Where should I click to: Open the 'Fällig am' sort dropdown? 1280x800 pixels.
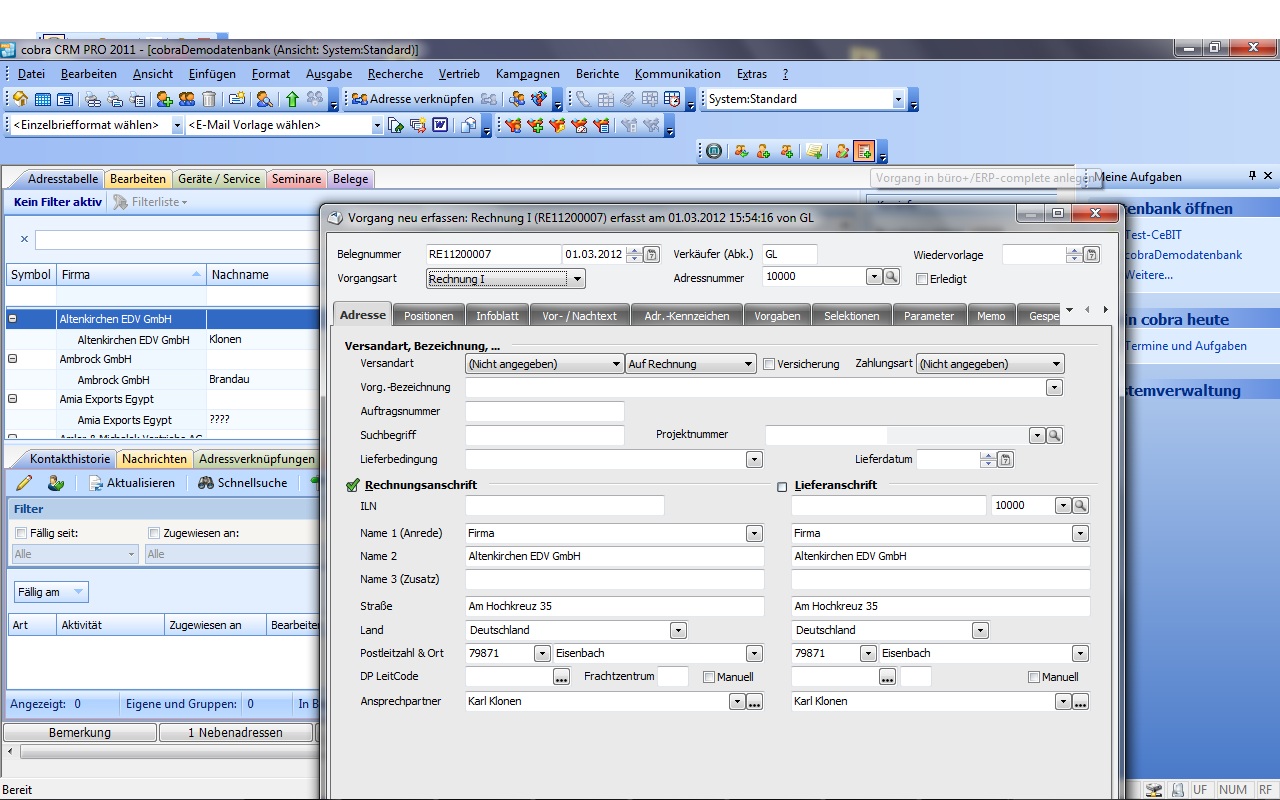click(x=51, y=592)
